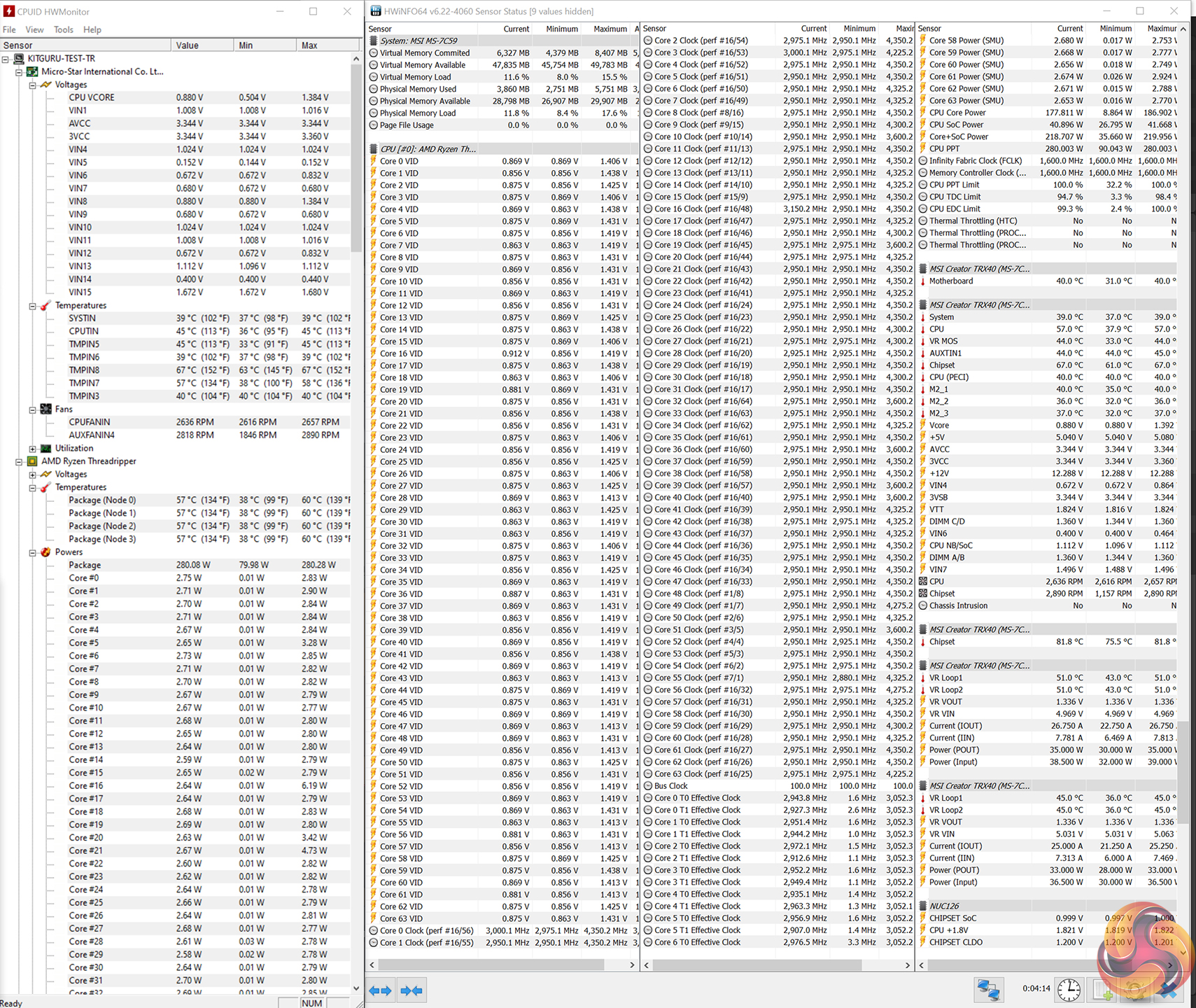Click the Fans icon in HWMonitor tree
The image size is (1196, 1008).
[x=46, y=409]
